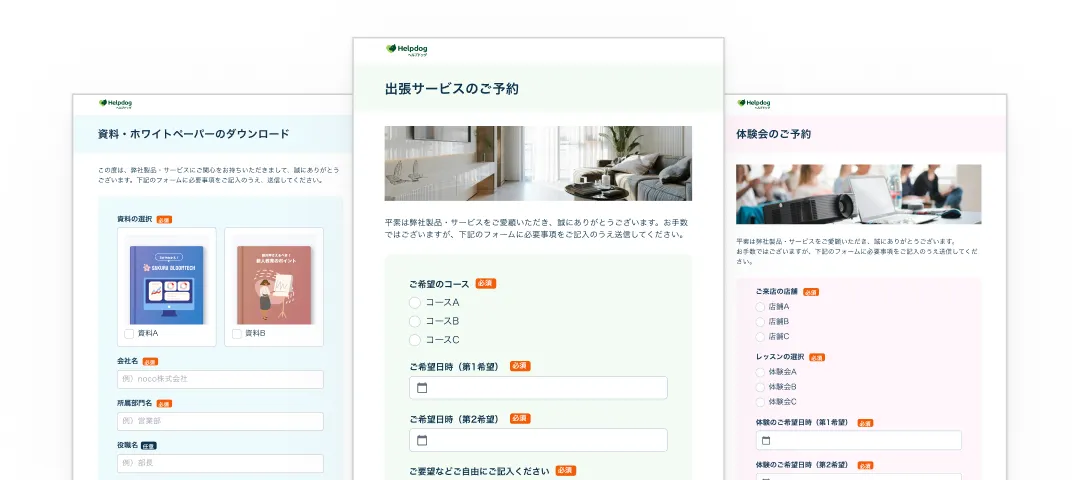Click the 資料B brown book cover thumbnail

pyautogui.click(x=274, y=284)
